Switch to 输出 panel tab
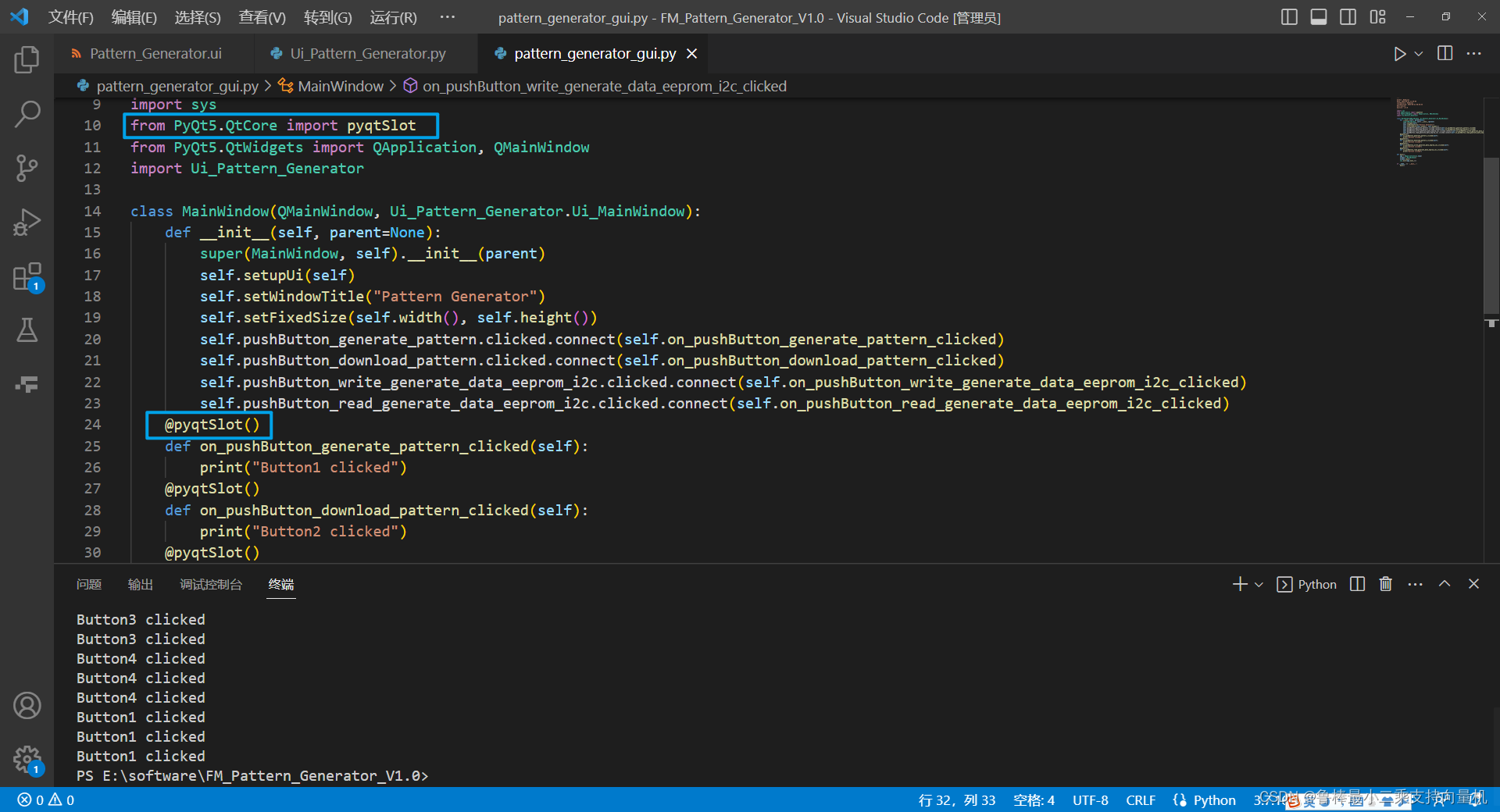 (141, 585)
